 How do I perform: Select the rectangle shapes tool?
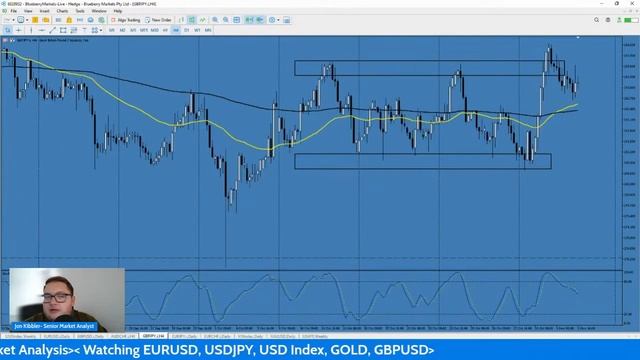click(x=63, y=30)
